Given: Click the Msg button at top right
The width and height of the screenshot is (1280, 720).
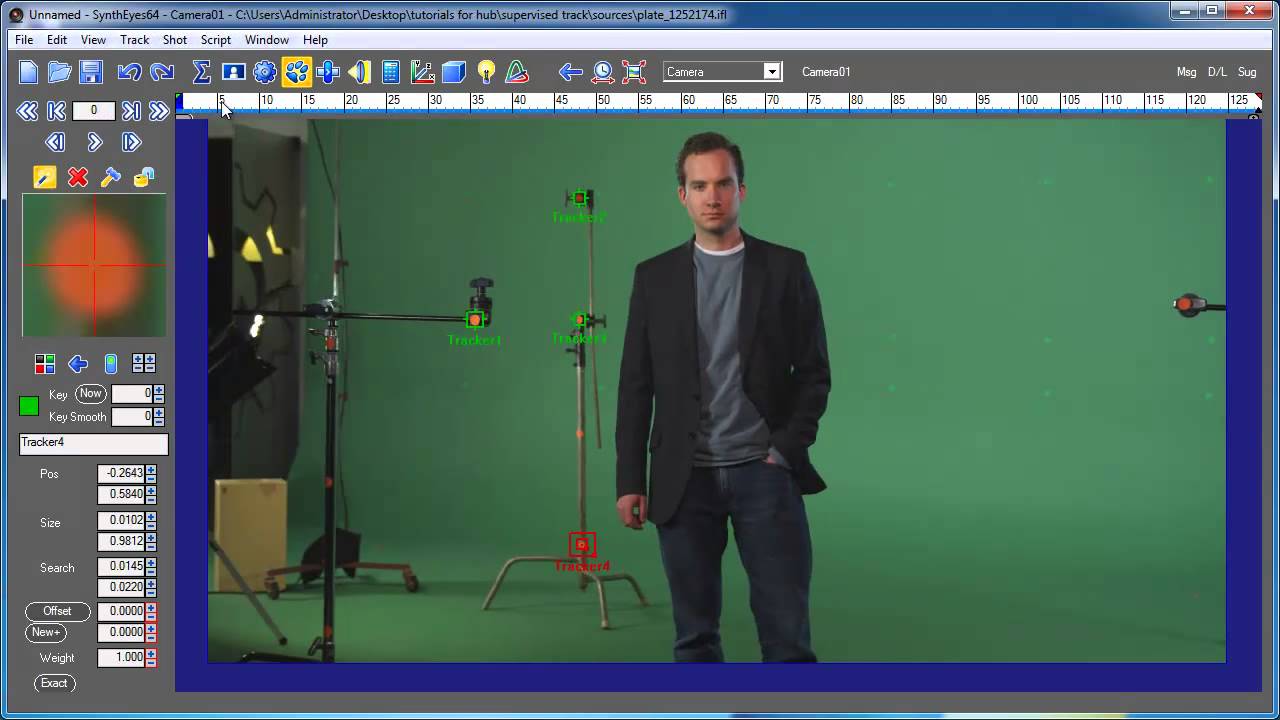Looking at the screenshot, I should [1186, 72].
